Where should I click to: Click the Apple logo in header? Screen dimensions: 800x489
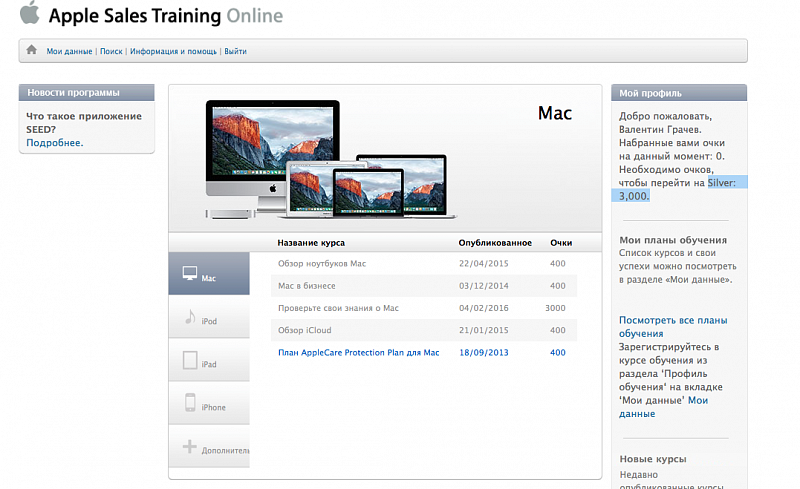tap(29, 13)
